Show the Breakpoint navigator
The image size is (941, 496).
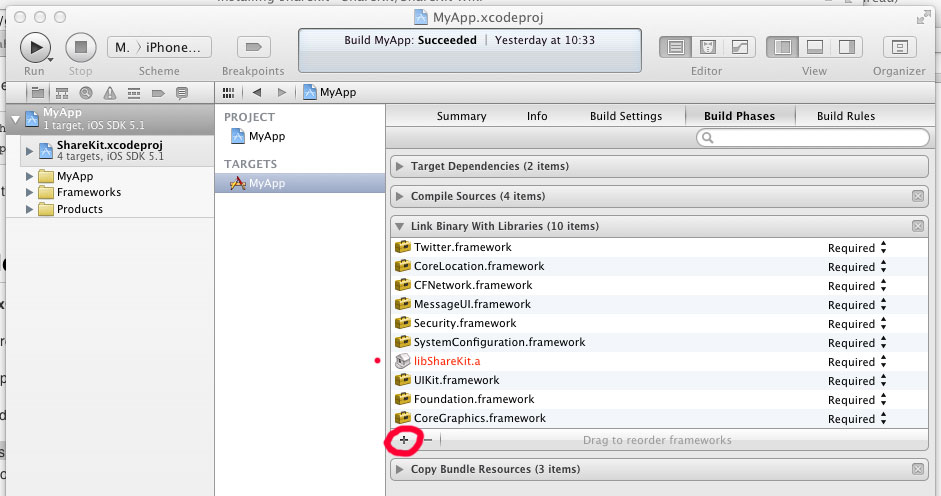pos(158,92)
